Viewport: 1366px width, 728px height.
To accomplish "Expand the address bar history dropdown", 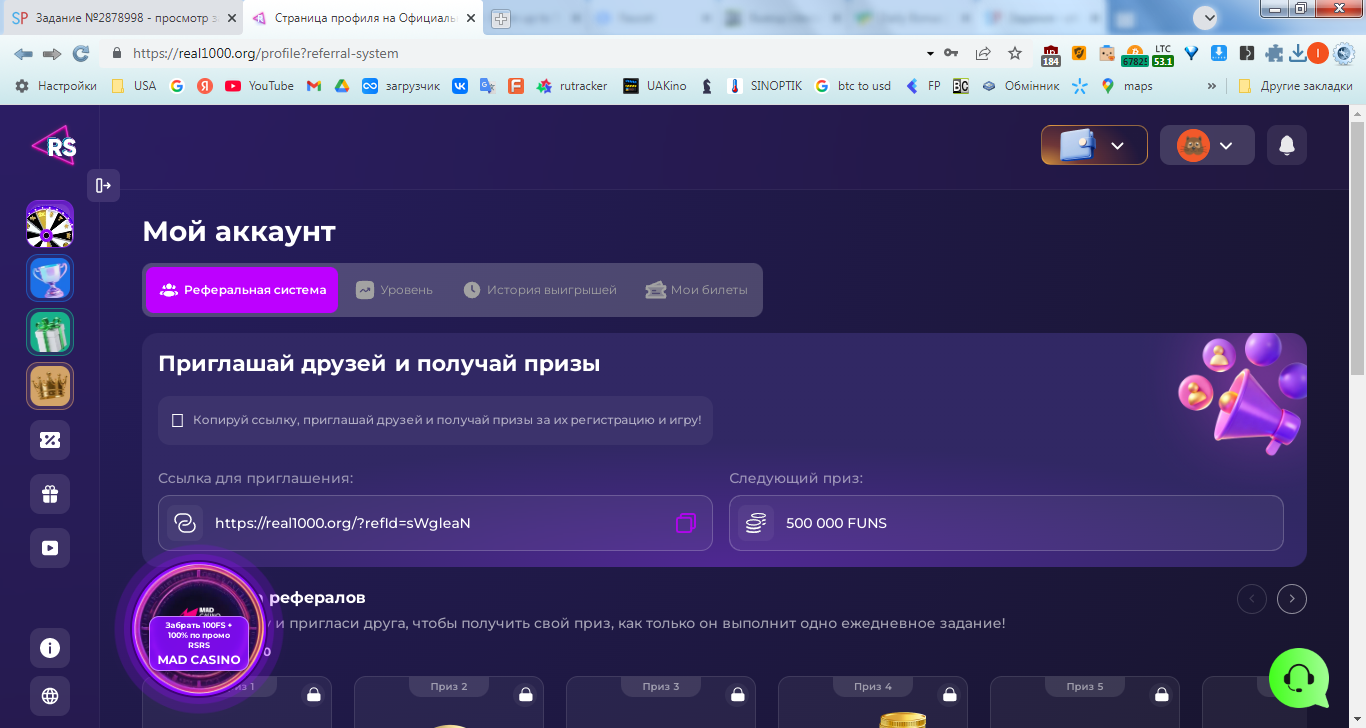I will point(930,53).
